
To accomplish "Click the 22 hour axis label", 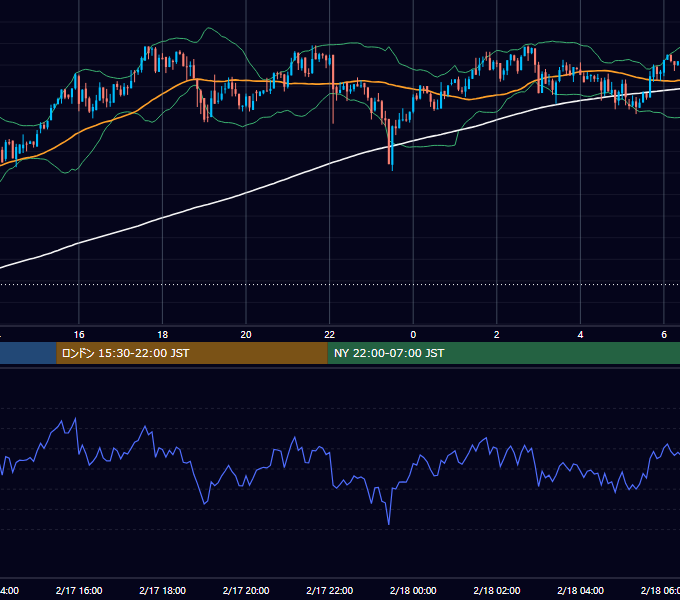I will point(330,335).
